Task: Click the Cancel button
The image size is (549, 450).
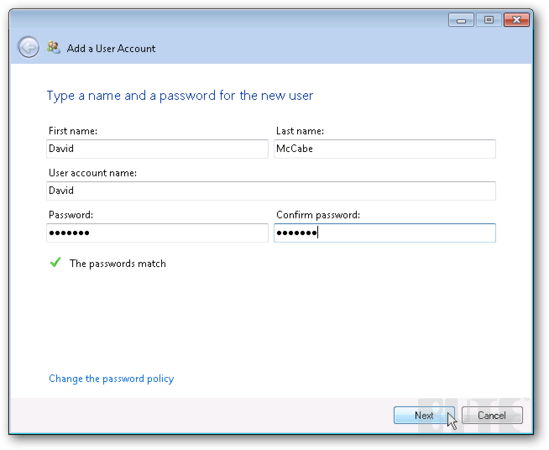Action: [x=492, y=415]
